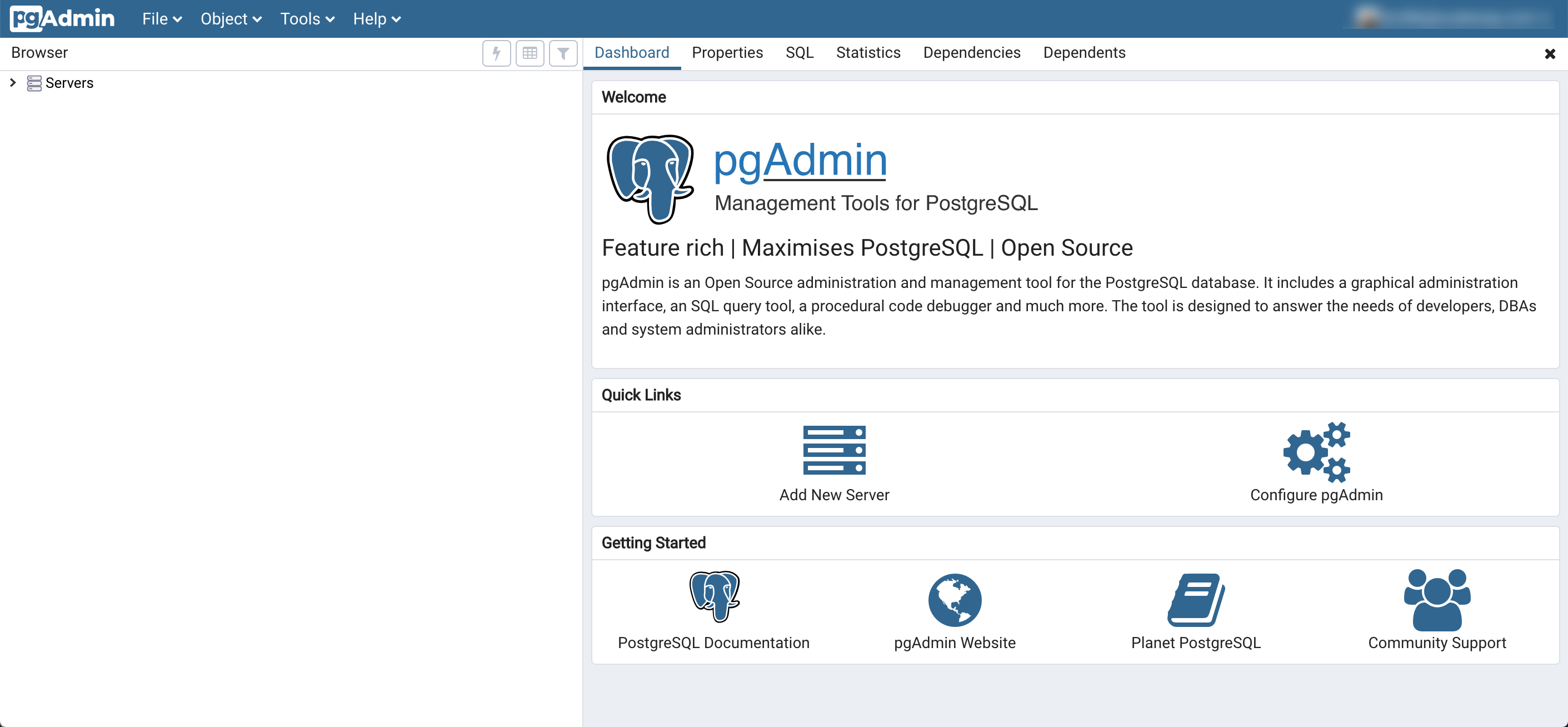This screenshot has height=727, width=1568.
Task: Click the Community Support people icon
Action: pos(1436,600)
